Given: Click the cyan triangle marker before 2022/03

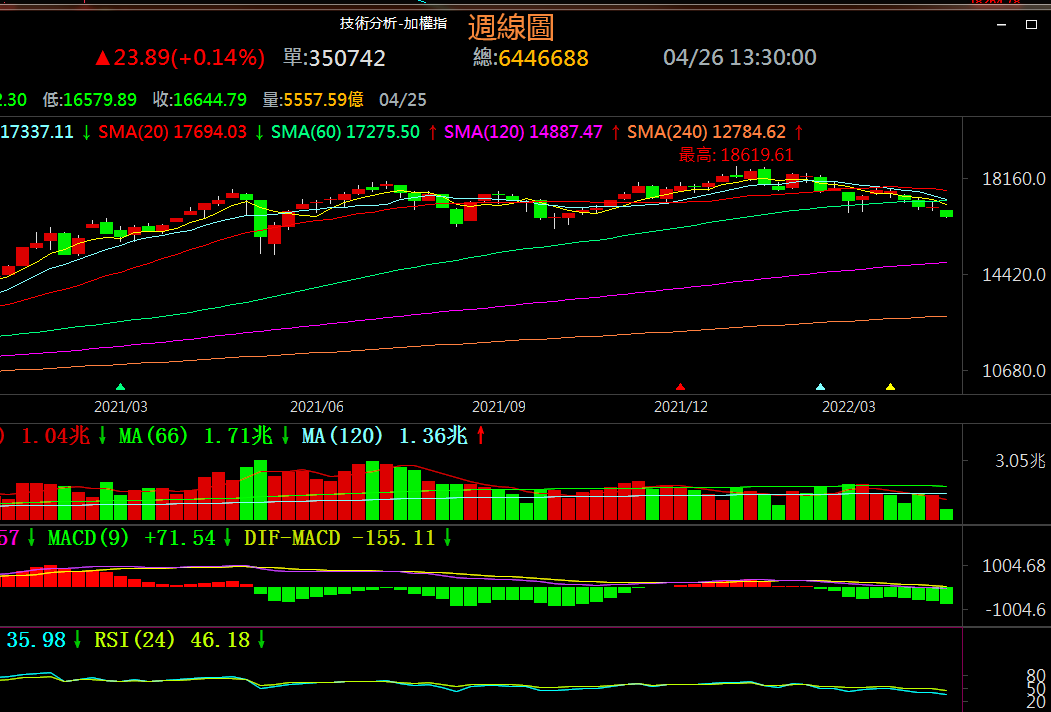Looking at the screenshot, I should point(821,386).
